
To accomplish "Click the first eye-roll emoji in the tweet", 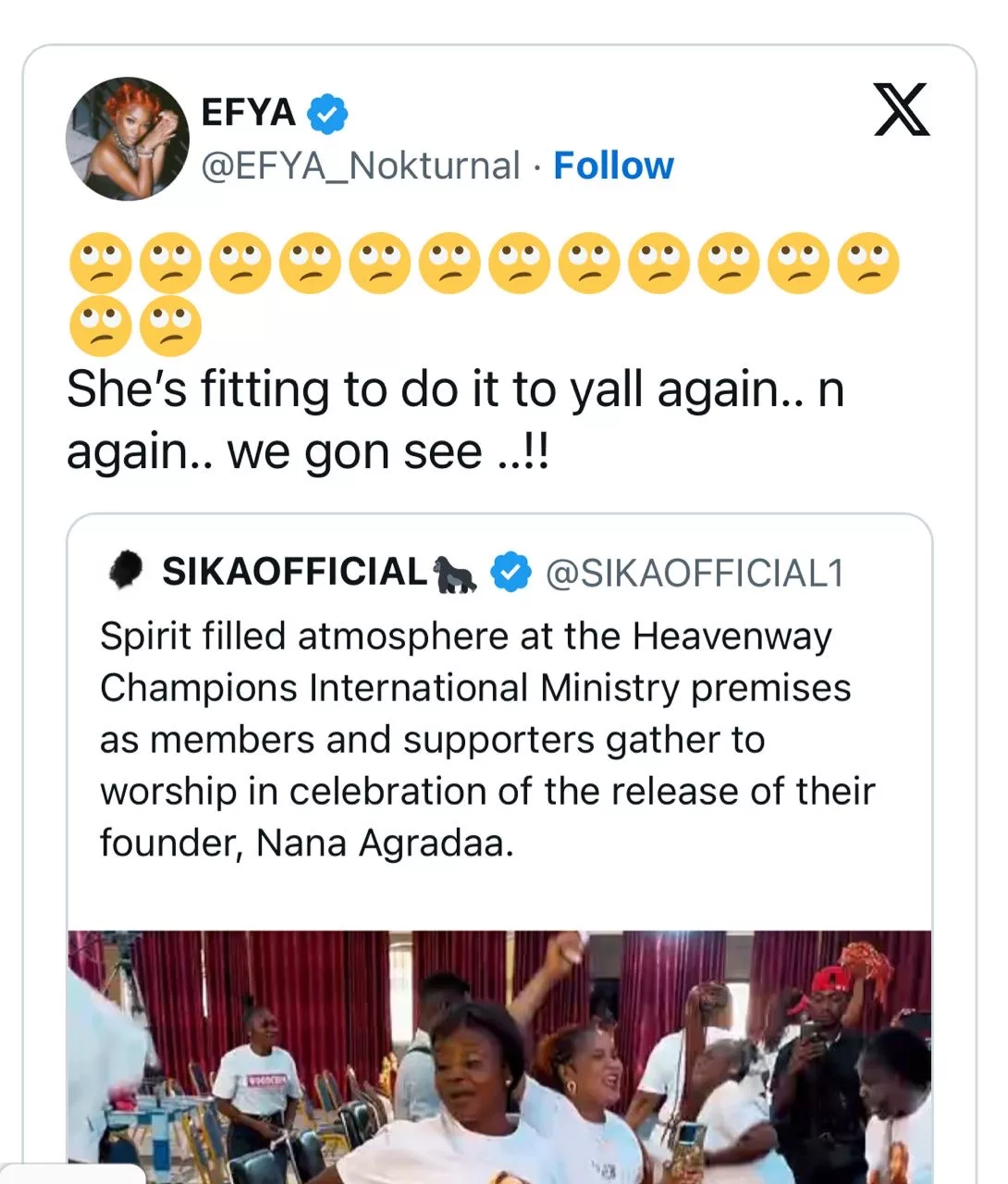I will [100, 264].
